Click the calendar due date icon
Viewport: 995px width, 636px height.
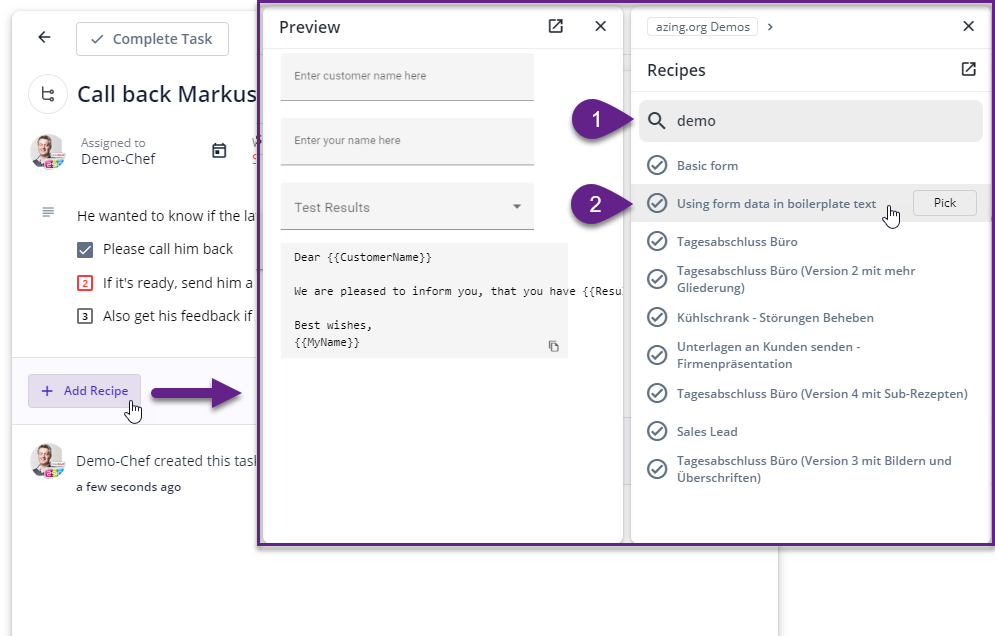(219, 151)
